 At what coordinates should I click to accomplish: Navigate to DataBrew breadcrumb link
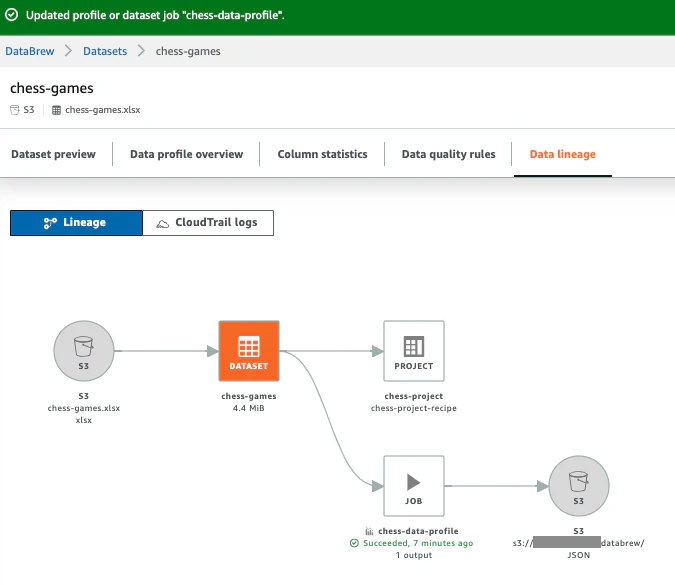pyautogui.click(x=30, y=51)
